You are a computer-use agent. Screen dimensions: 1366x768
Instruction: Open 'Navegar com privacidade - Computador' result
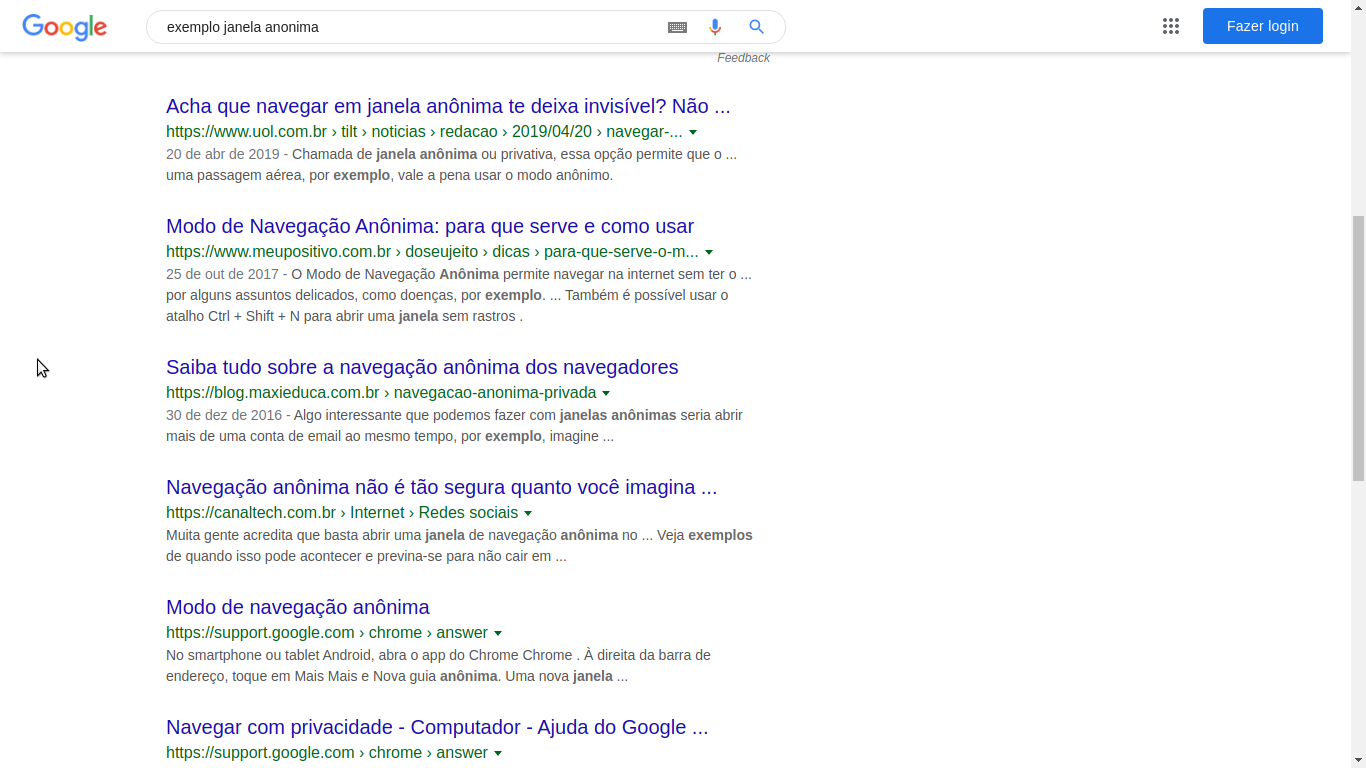pyautogui.click(x=437, y=727)
